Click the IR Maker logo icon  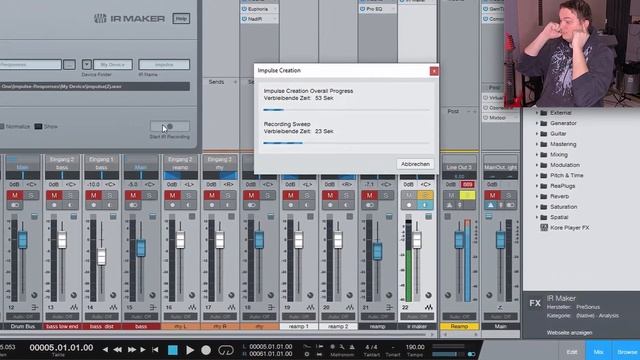coord(100,18)
